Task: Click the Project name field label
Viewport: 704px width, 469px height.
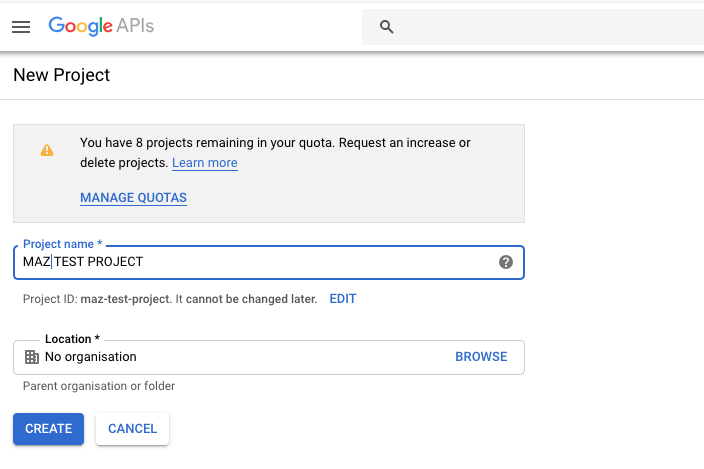Action: (x=62, y=244)
